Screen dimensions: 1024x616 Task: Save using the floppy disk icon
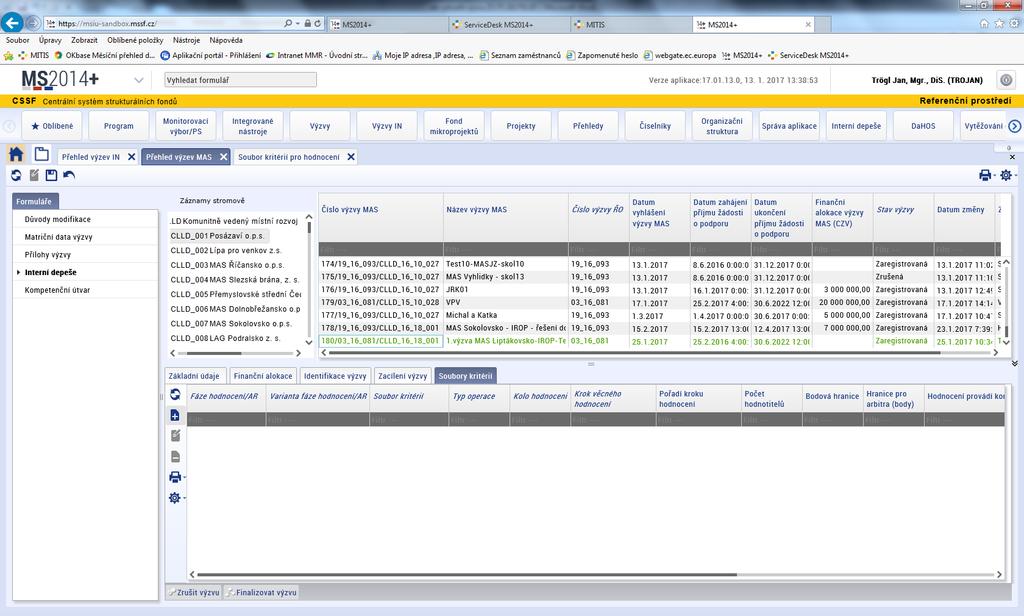tap(52, 175)
